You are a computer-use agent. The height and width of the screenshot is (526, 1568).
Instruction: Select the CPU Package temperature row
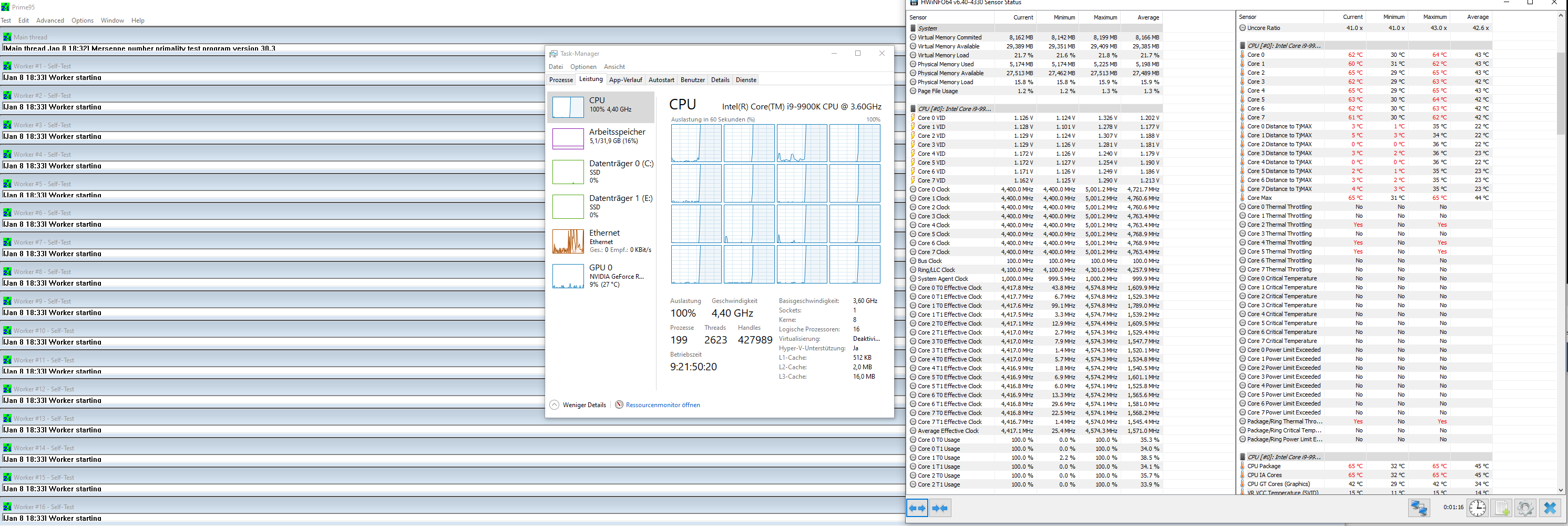1365,467
